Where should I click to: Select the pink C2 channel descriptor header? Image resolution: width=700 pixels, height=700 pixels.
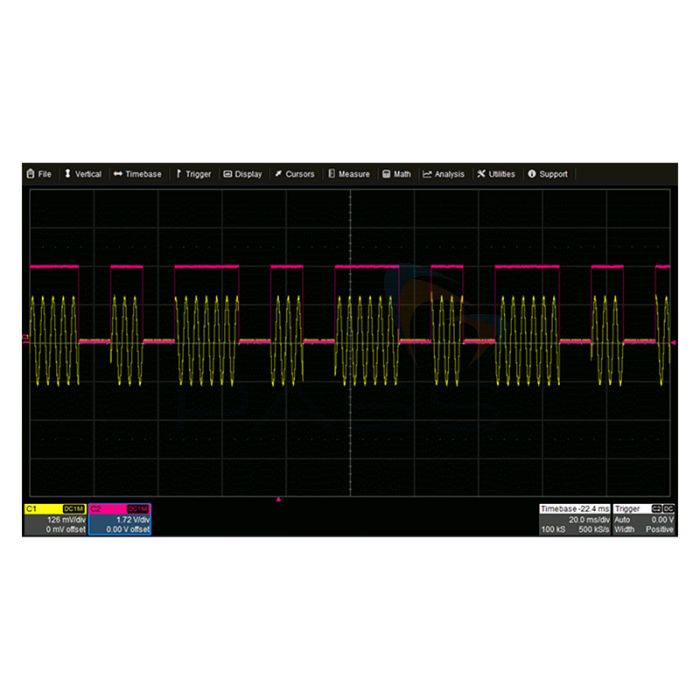pos(120,509)
